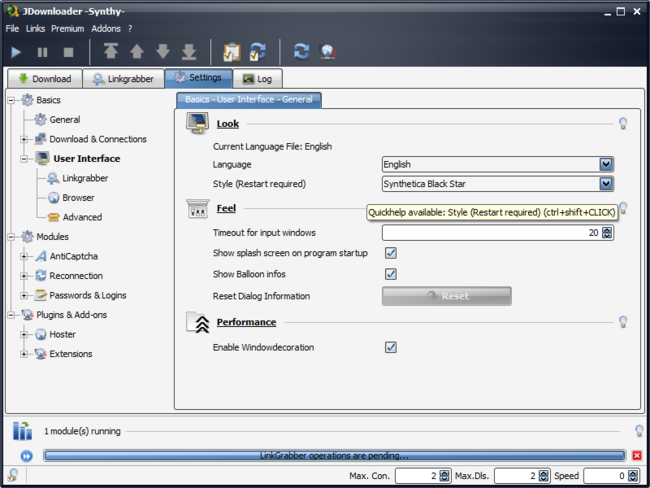This screenshot has width=650, height=488.
Task: Open the Premium menu
Action: click(x=68, y=29)
